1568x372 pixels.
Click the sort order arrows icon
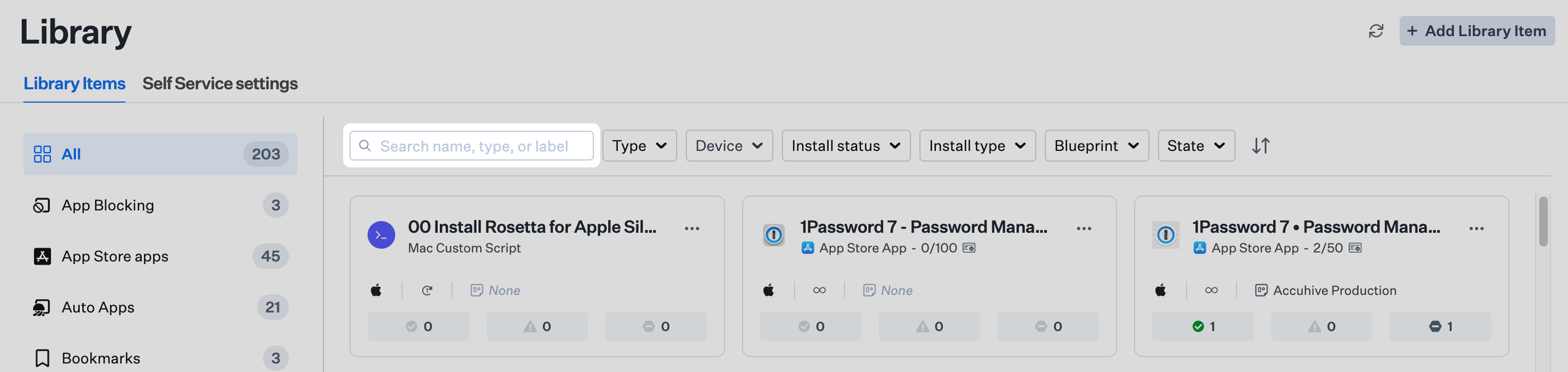1260,146
